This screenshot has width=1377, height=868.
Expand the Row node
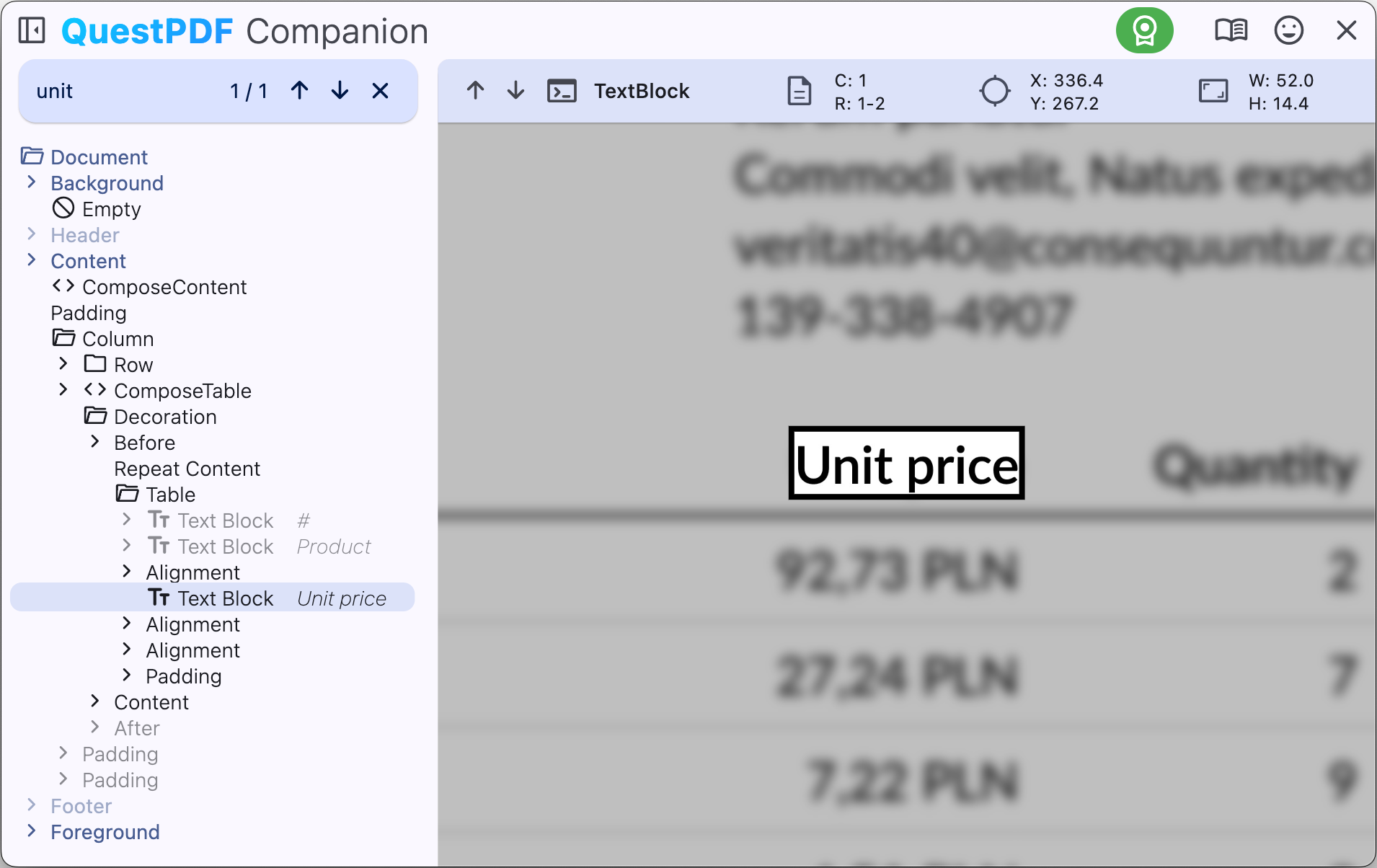coord(63,364)
